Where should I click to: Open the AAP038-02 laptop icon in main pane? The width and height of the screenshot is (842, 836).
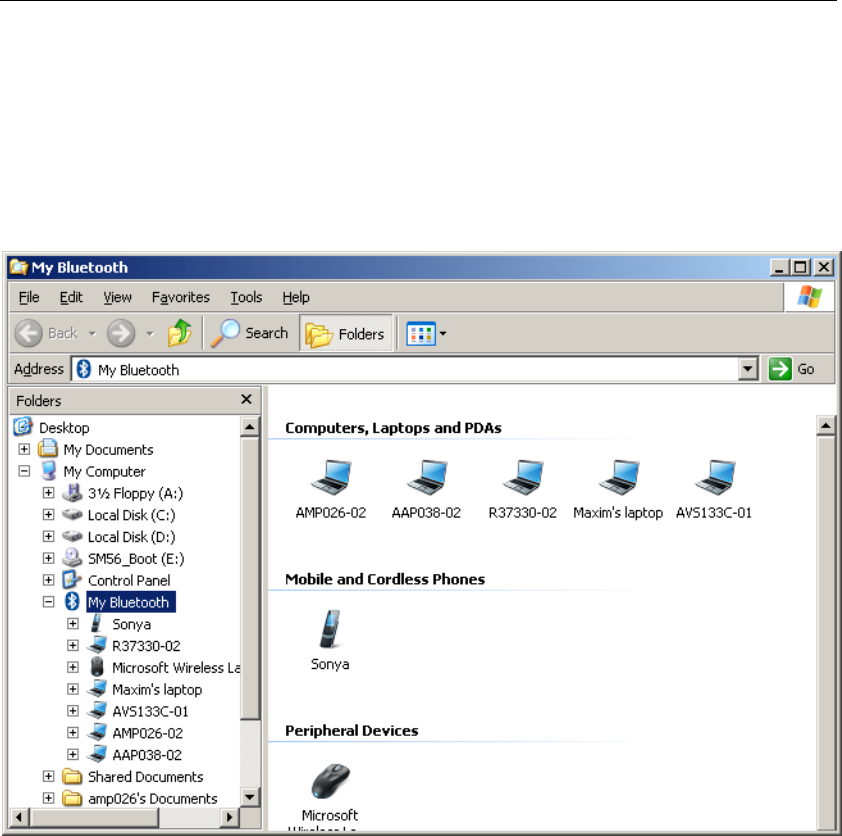click(426, 477)
